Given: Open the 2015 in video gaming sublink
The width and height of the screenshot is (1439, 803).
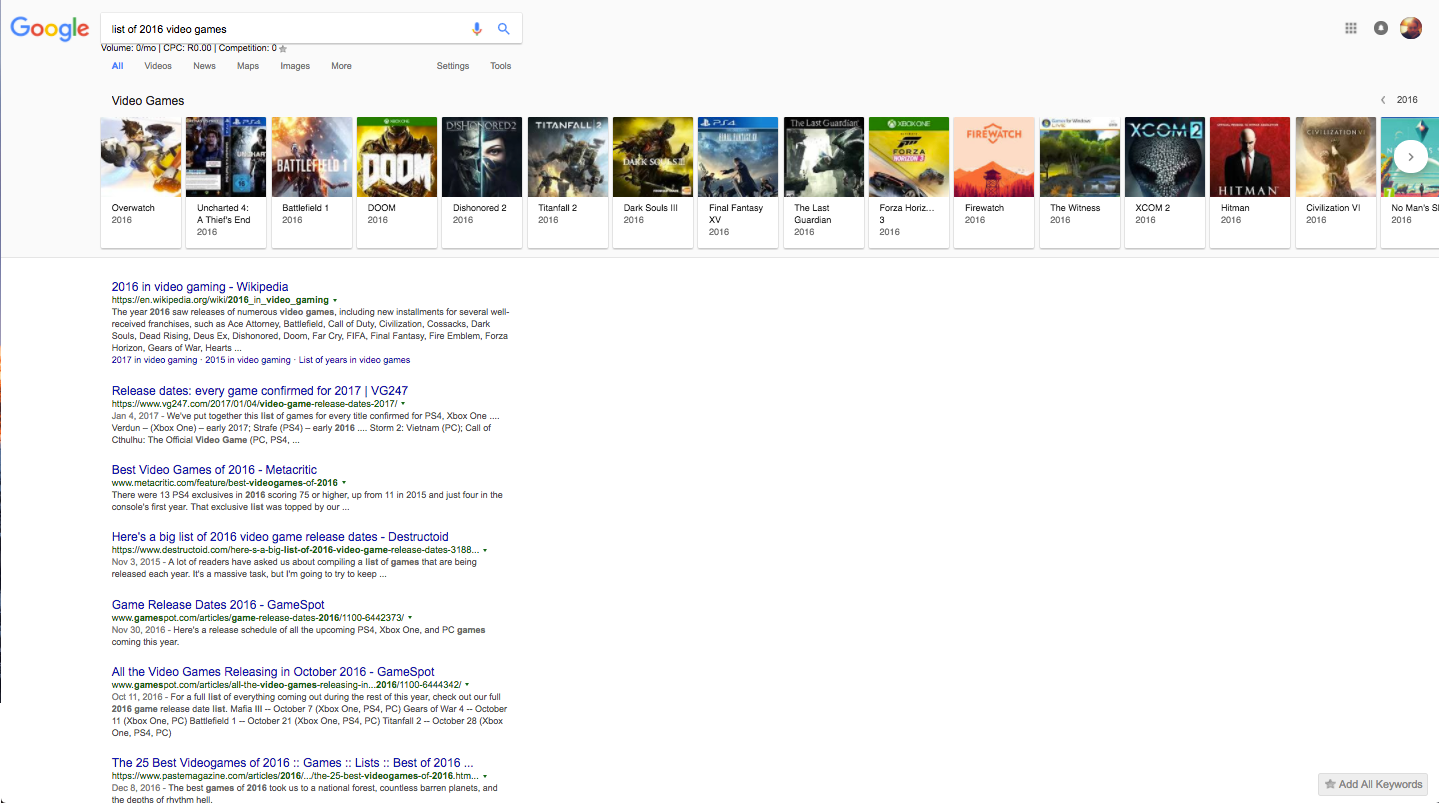Looking at the screenshot, I should 248,360.
